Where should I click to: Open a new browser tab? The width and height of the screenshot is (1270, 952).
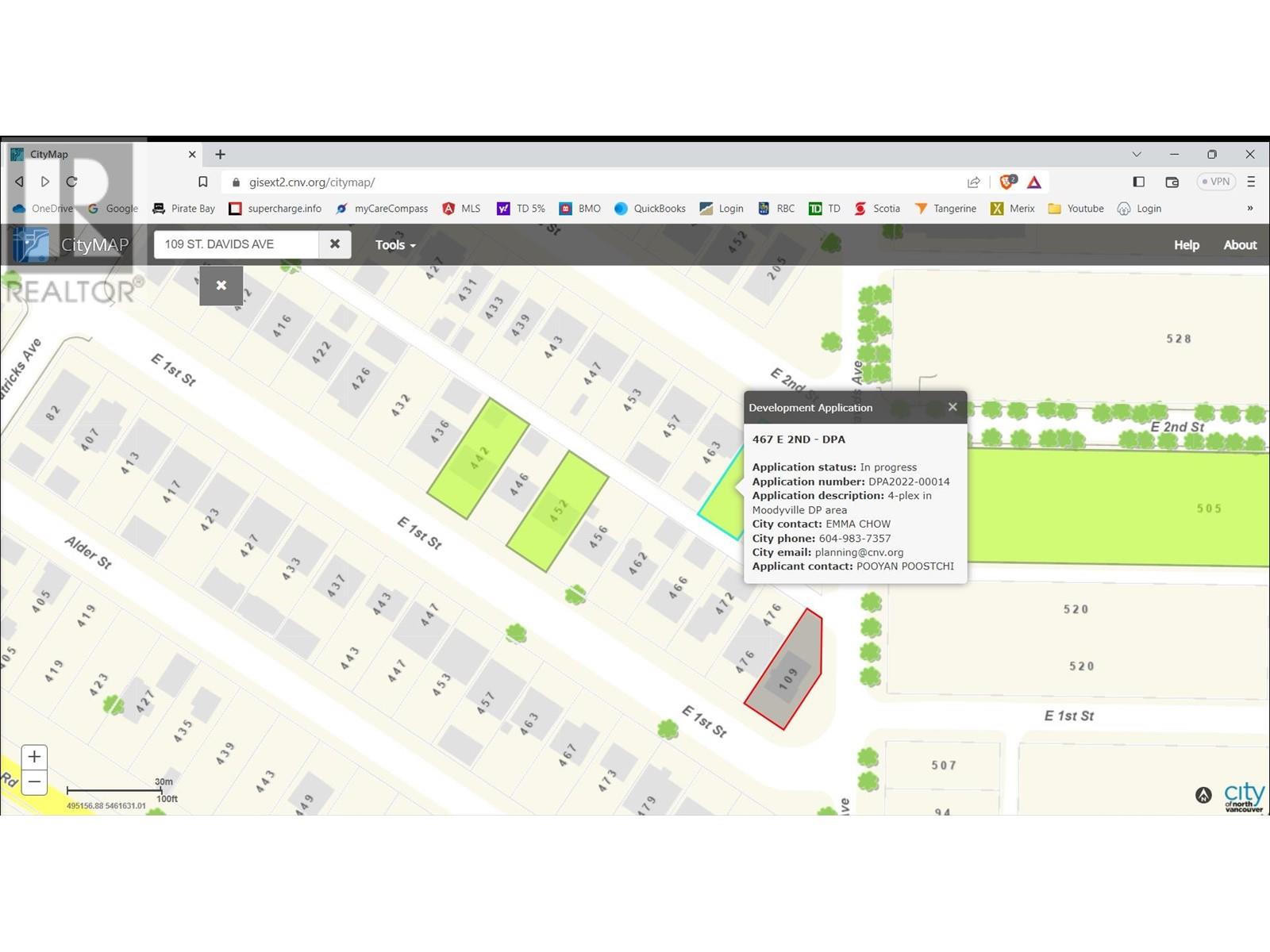[x=221, y=154]
